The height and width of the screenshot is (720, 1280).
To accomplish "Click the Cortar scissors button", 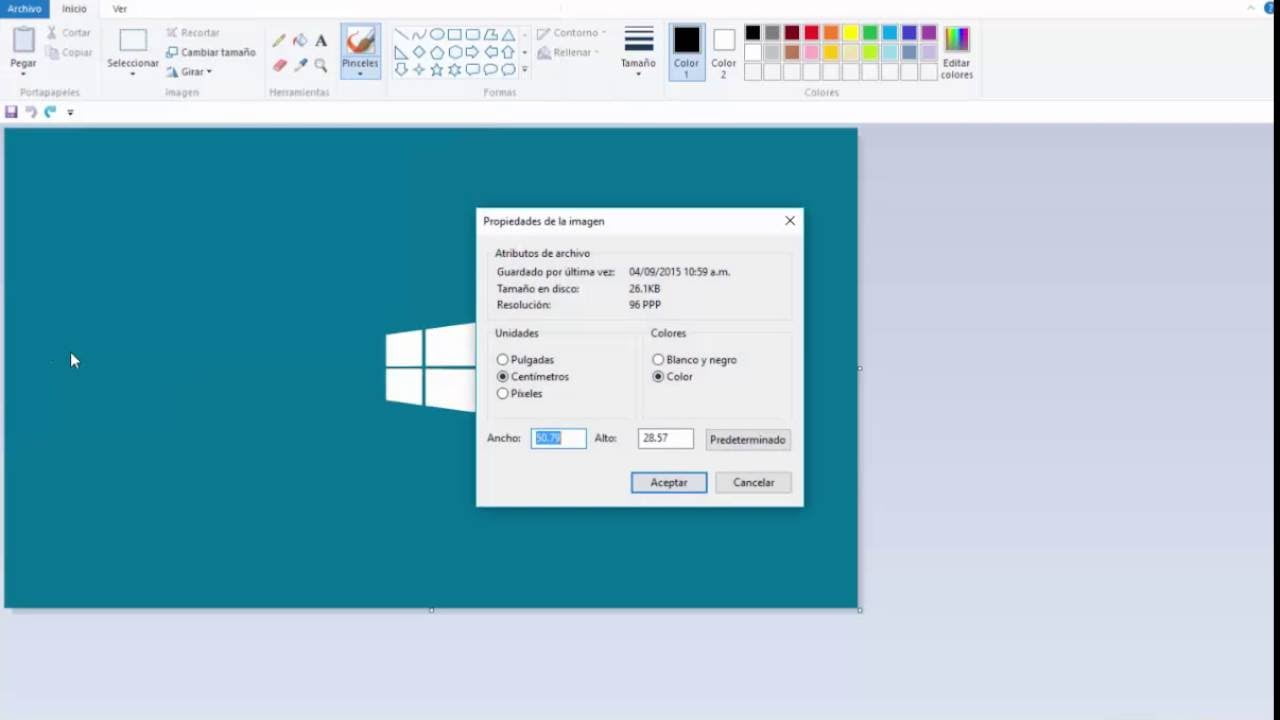I will [69, 32].
